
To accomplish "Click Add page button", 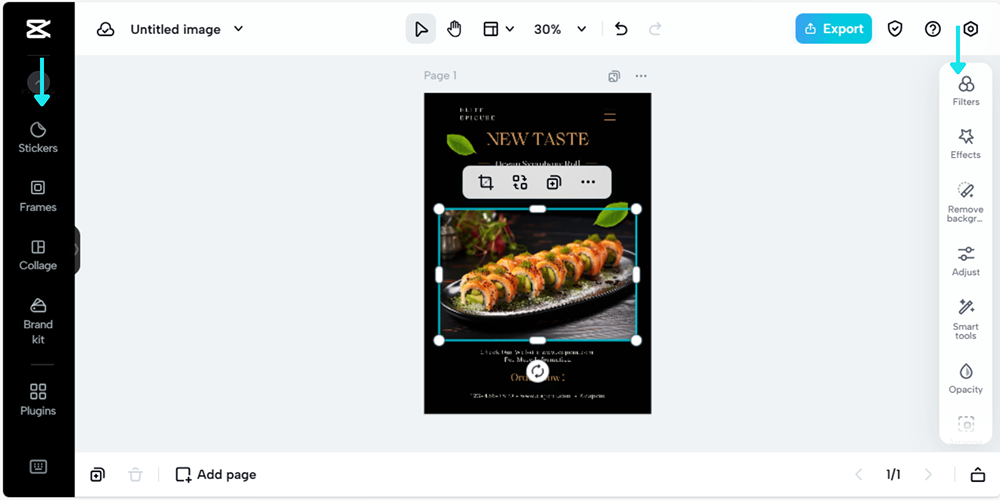I will click(216, 474).
